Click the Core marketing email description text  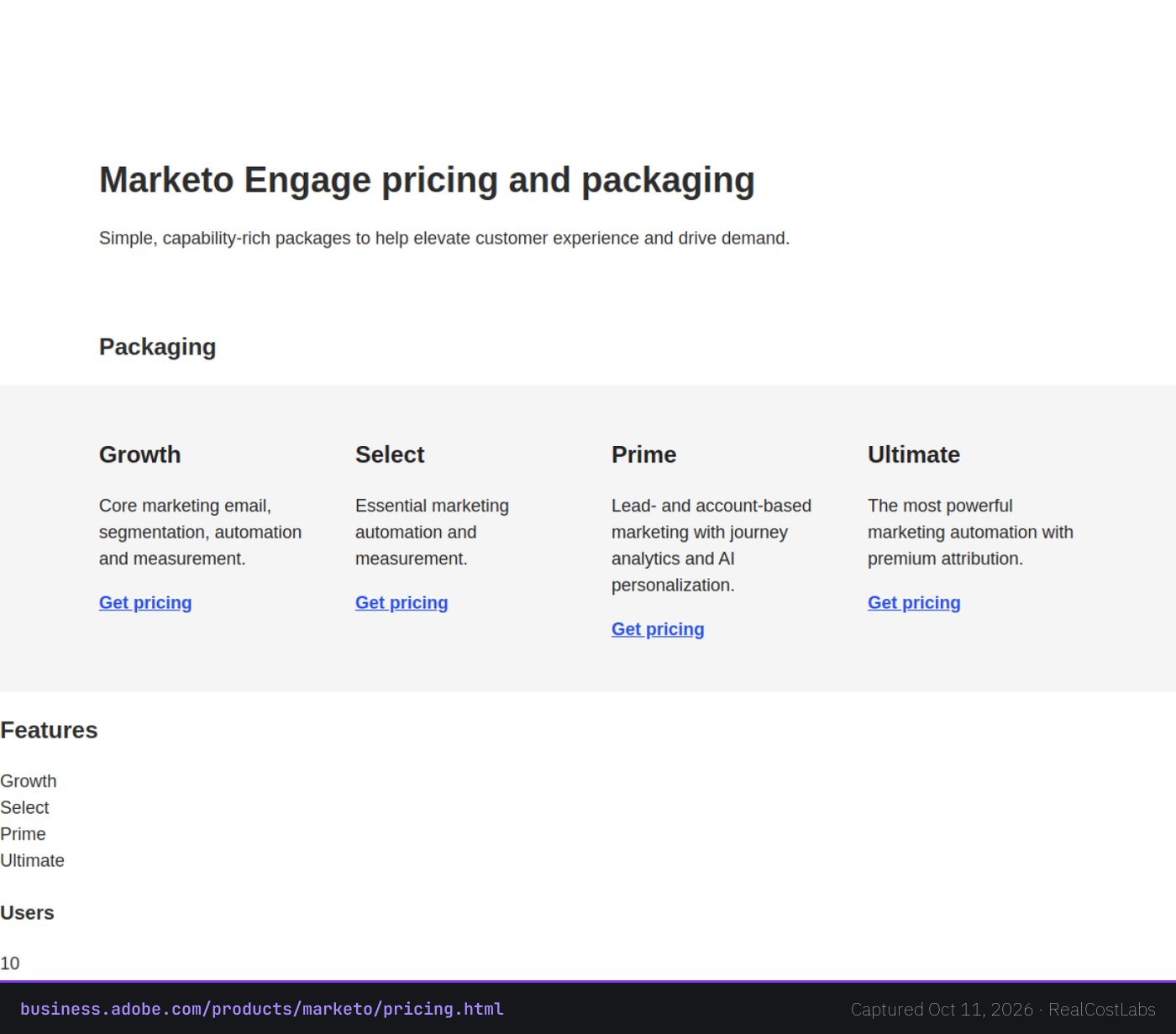pos(200,532)
